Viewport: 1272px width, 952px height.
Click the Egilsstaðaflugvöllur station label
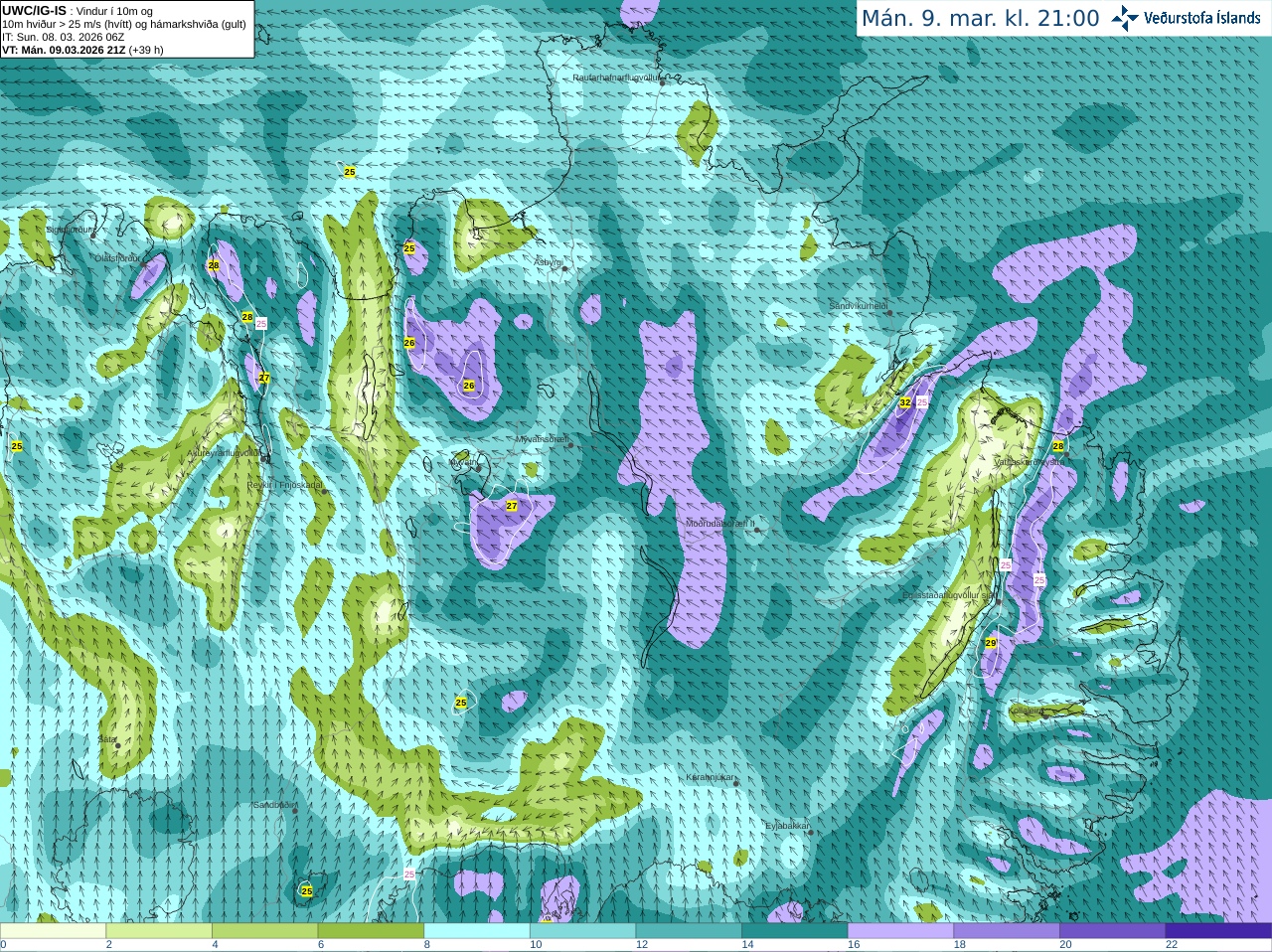click(x=948, y=594)
